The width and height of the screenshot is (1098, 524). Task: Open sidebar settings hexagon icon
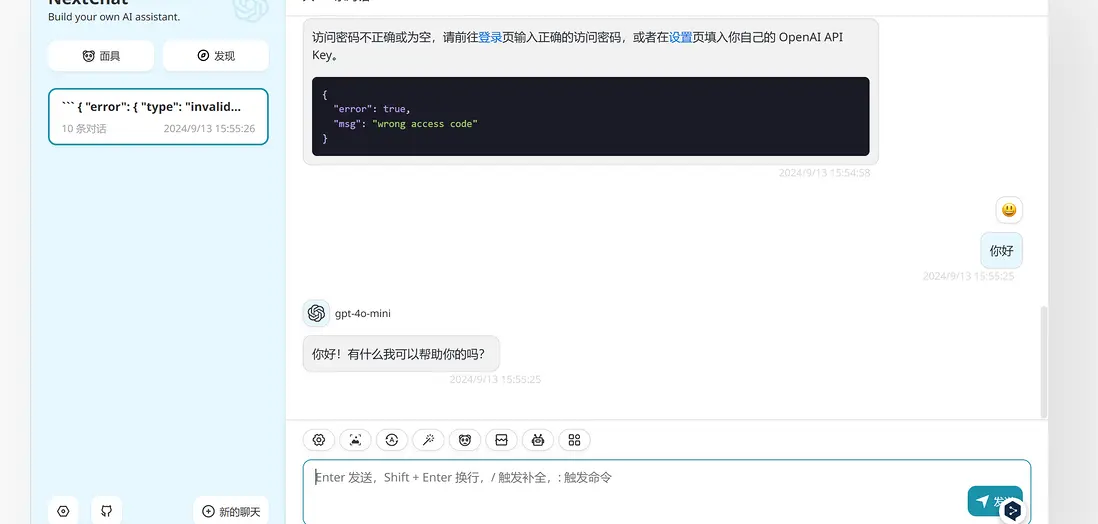click(x=64, y=511)
